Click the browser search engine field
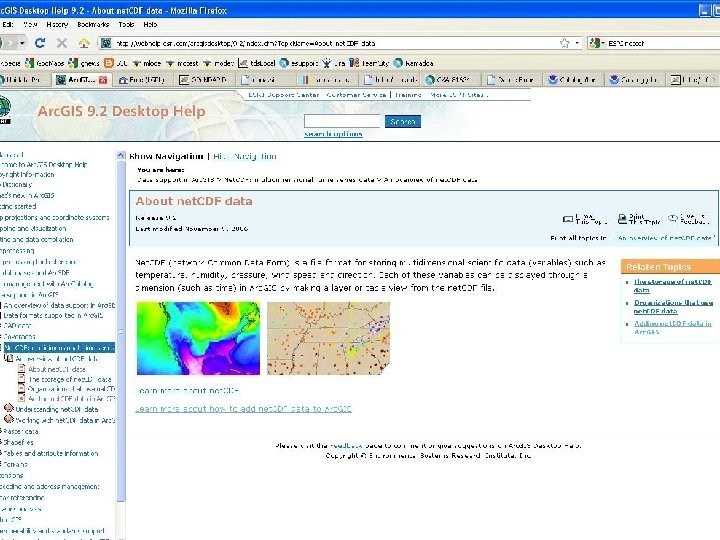Image resolution: width=720 pixels, height=540 pixels. [x=663, y=43]
